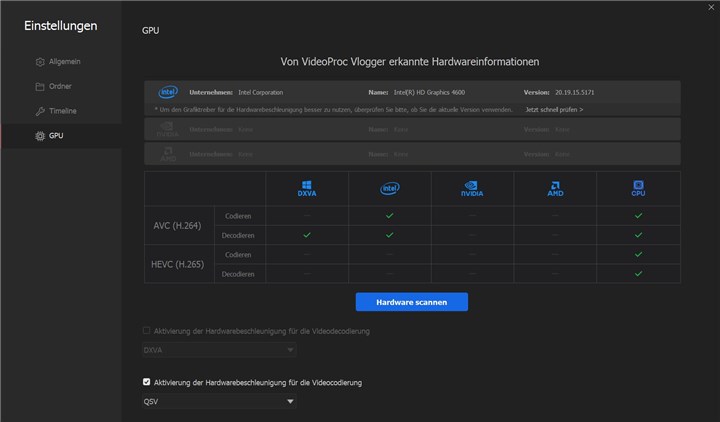
Task: Toggle hardware acceleration for Videodecodierung checkbox
Action: click(x=147, y=330)
